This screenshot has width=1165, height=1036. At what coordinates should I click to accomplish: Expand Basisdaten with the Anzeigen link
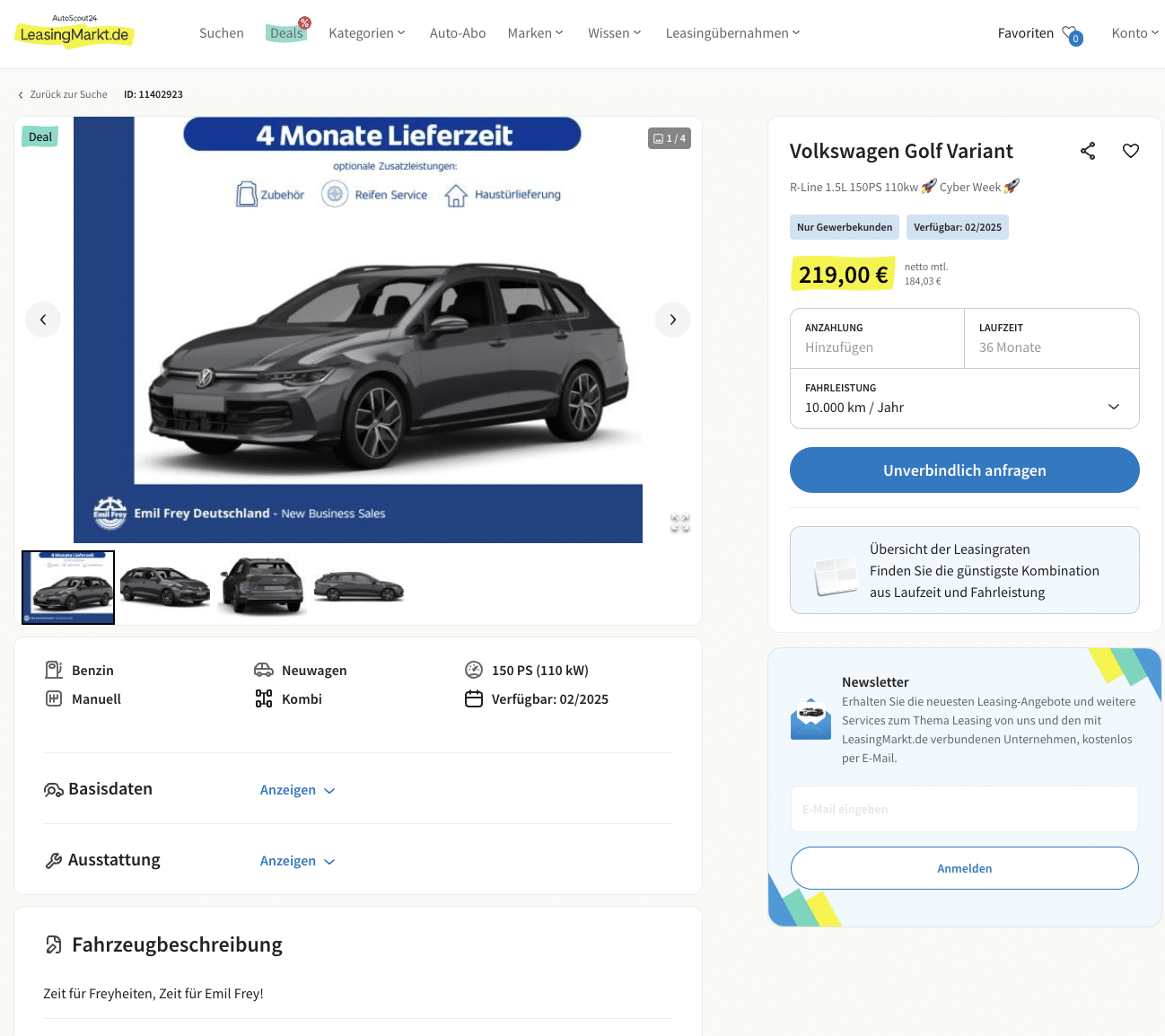click(298, 790)
